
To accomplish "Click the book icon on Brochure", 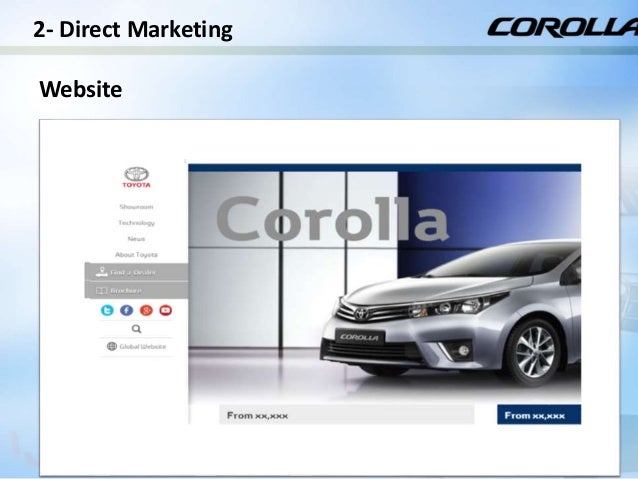I will pos(101,291).
